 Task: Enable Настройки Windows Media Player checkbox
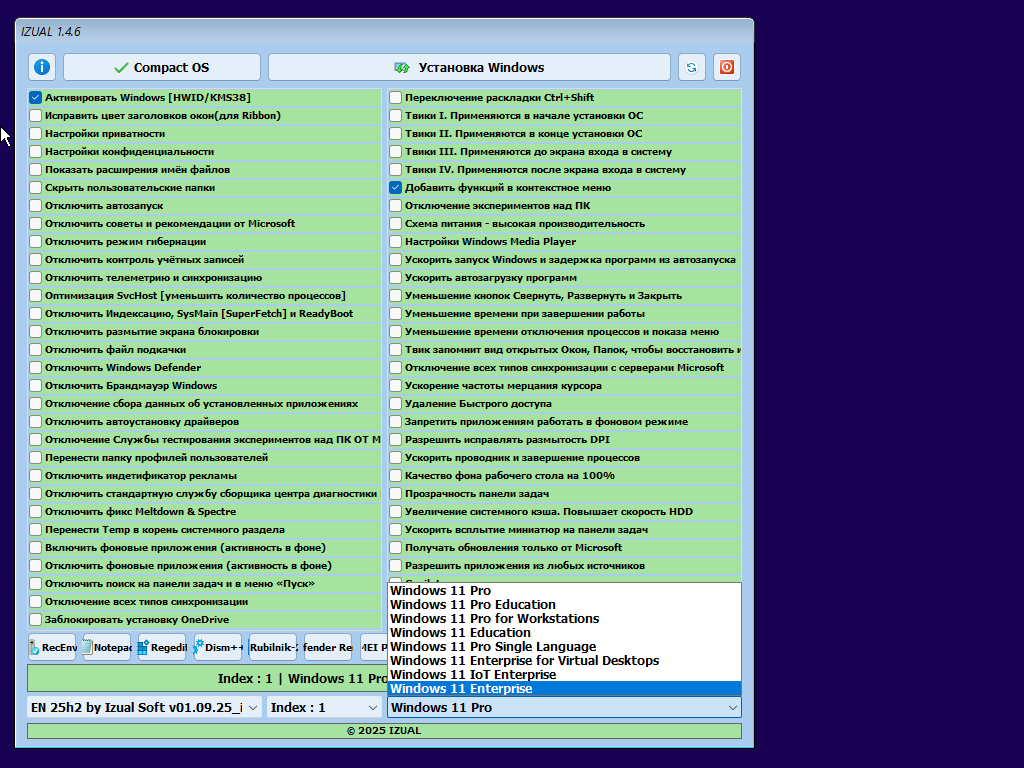[395, 242]
